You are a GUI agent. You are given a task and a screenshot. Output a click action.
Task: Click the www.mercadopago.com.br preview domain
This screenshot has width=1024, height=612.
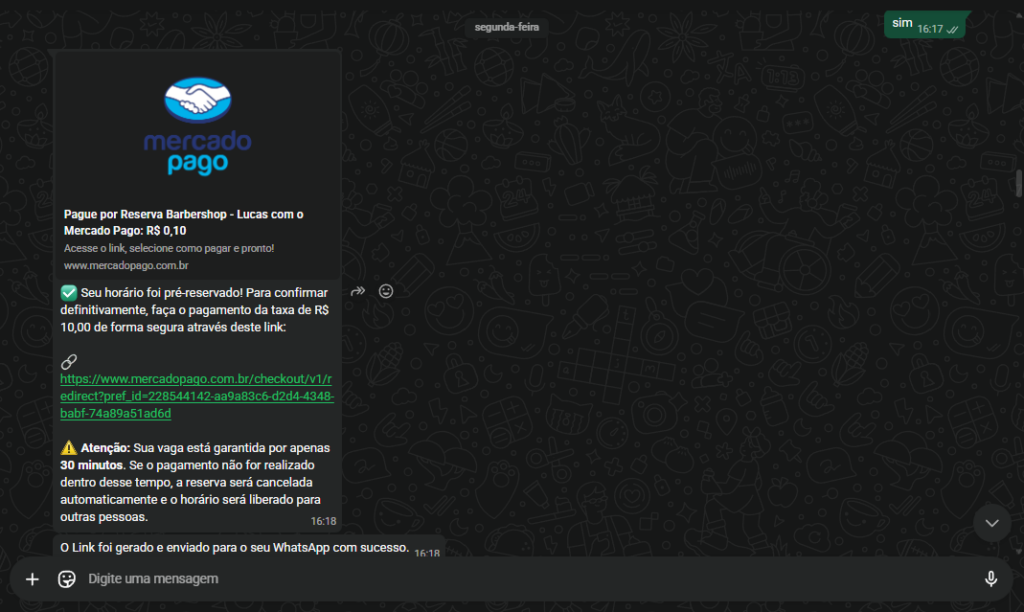[x=126, y=265]
